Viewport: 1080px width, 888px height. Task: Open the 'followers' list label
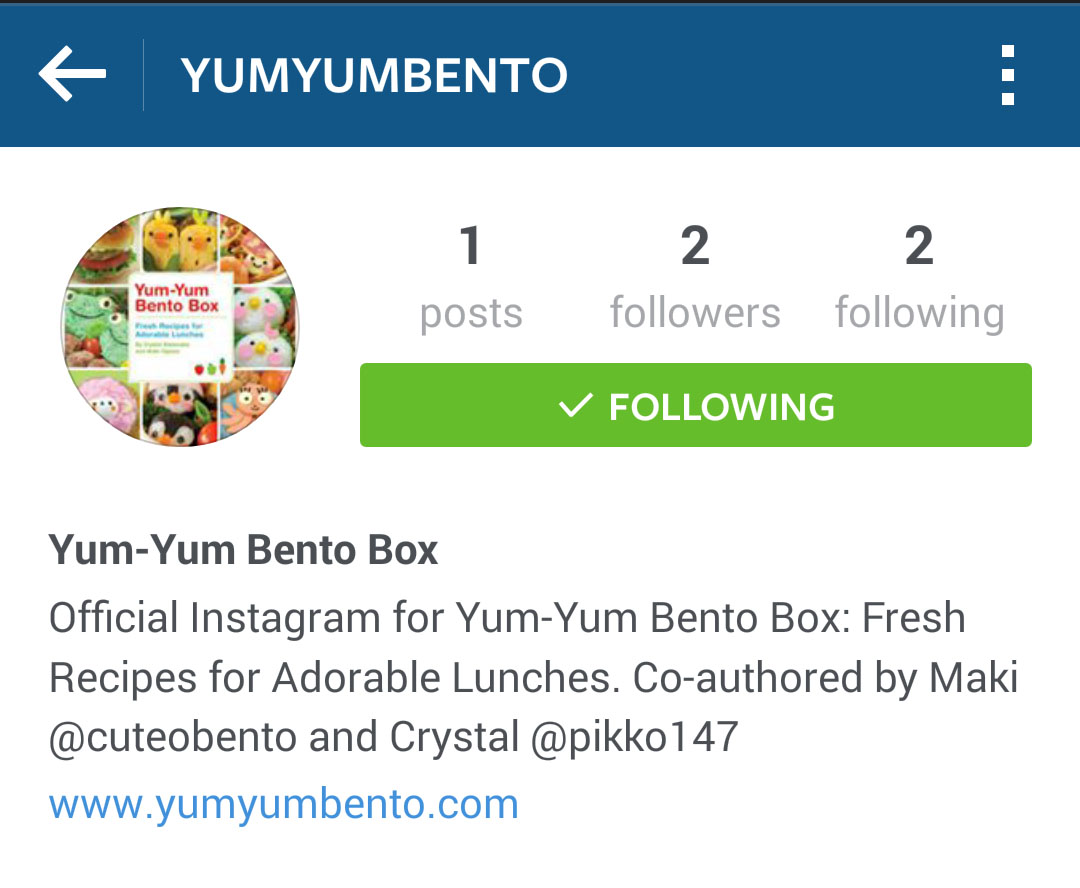695,312
